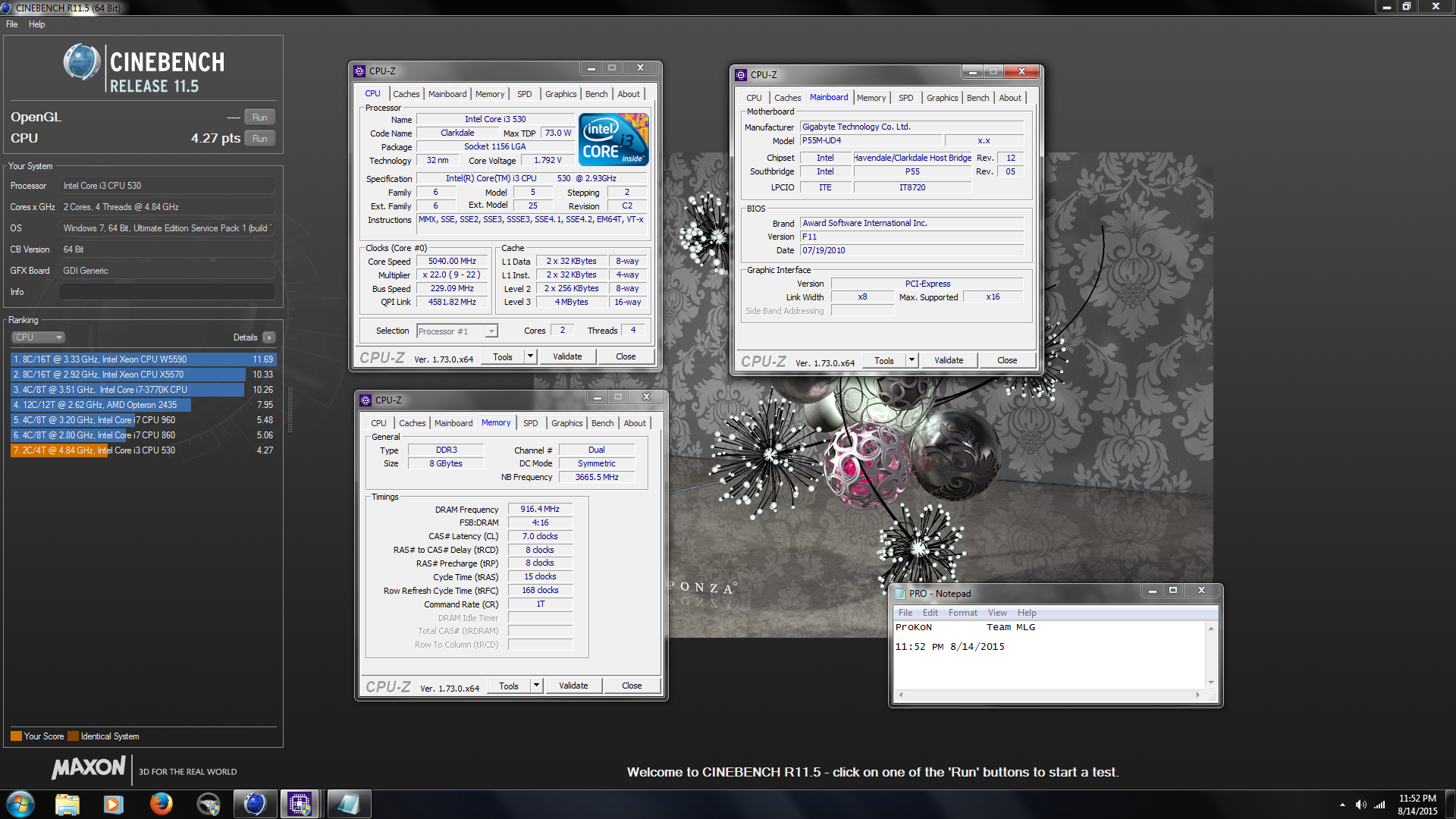
Task: Open Tools dropdown arrow in Mainboard window
Action: tap(912, 361)
